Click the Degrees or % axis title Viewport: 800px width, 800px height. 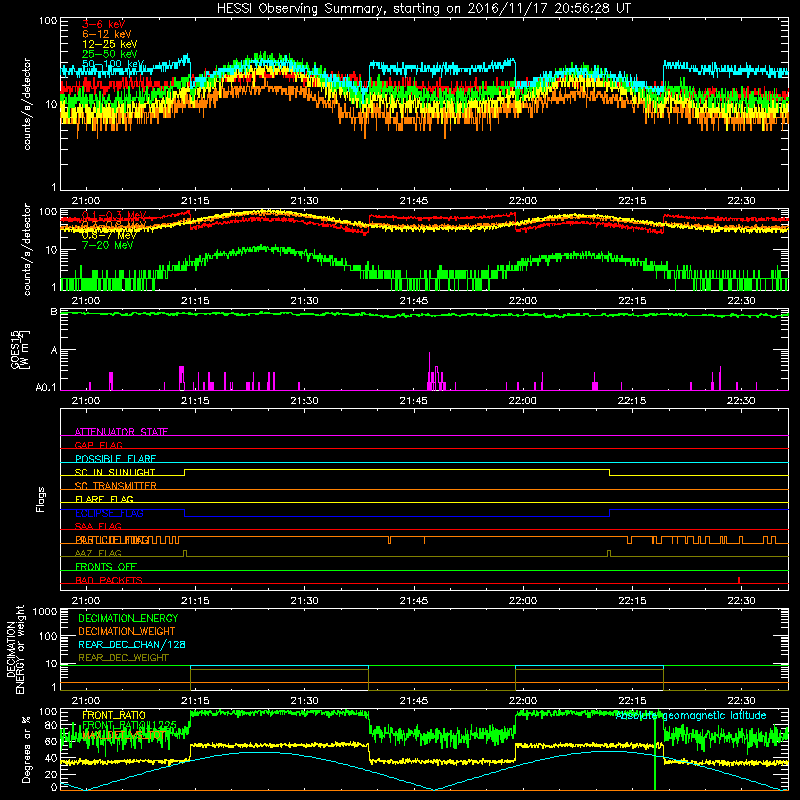(x=26, y=749)
